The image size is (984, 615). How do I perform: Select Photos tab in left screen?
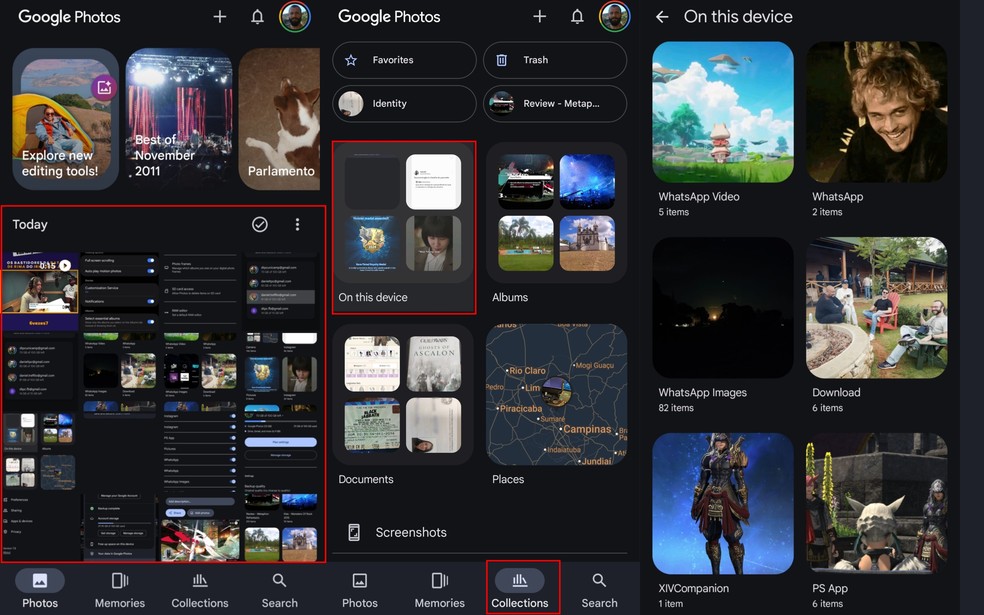coord(40,589)
